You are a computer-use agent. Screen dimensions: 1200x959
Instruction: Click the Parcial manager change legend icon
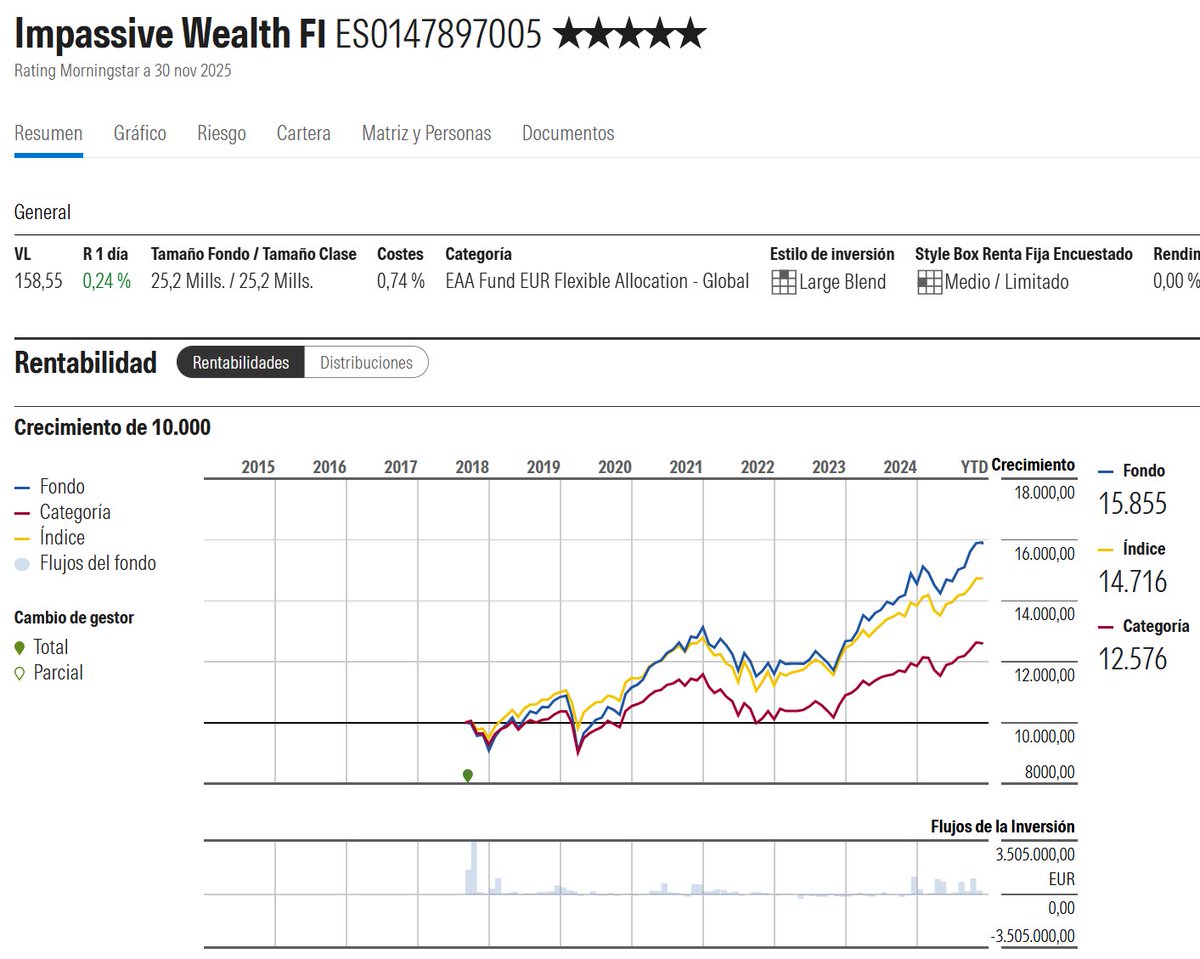point(20,674)
